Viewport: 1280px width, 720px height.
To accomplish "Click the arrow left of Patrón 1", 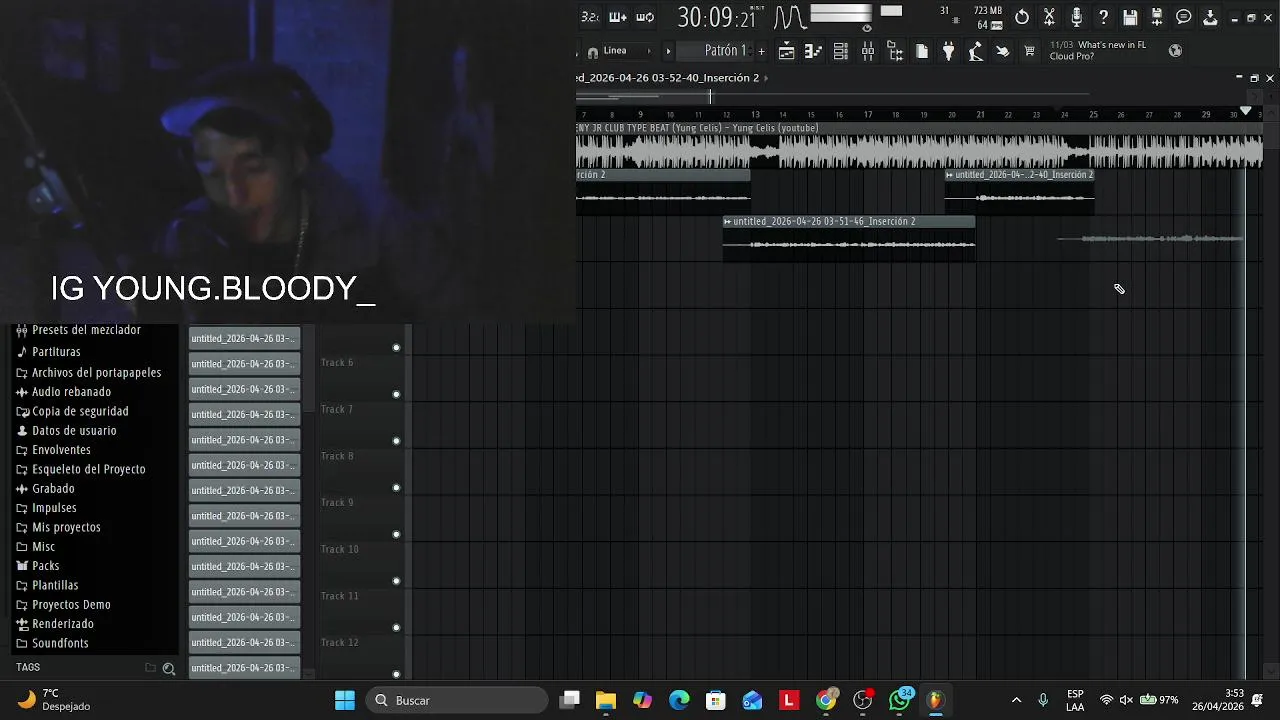I will pyautogui.click(x=668, y=51).
